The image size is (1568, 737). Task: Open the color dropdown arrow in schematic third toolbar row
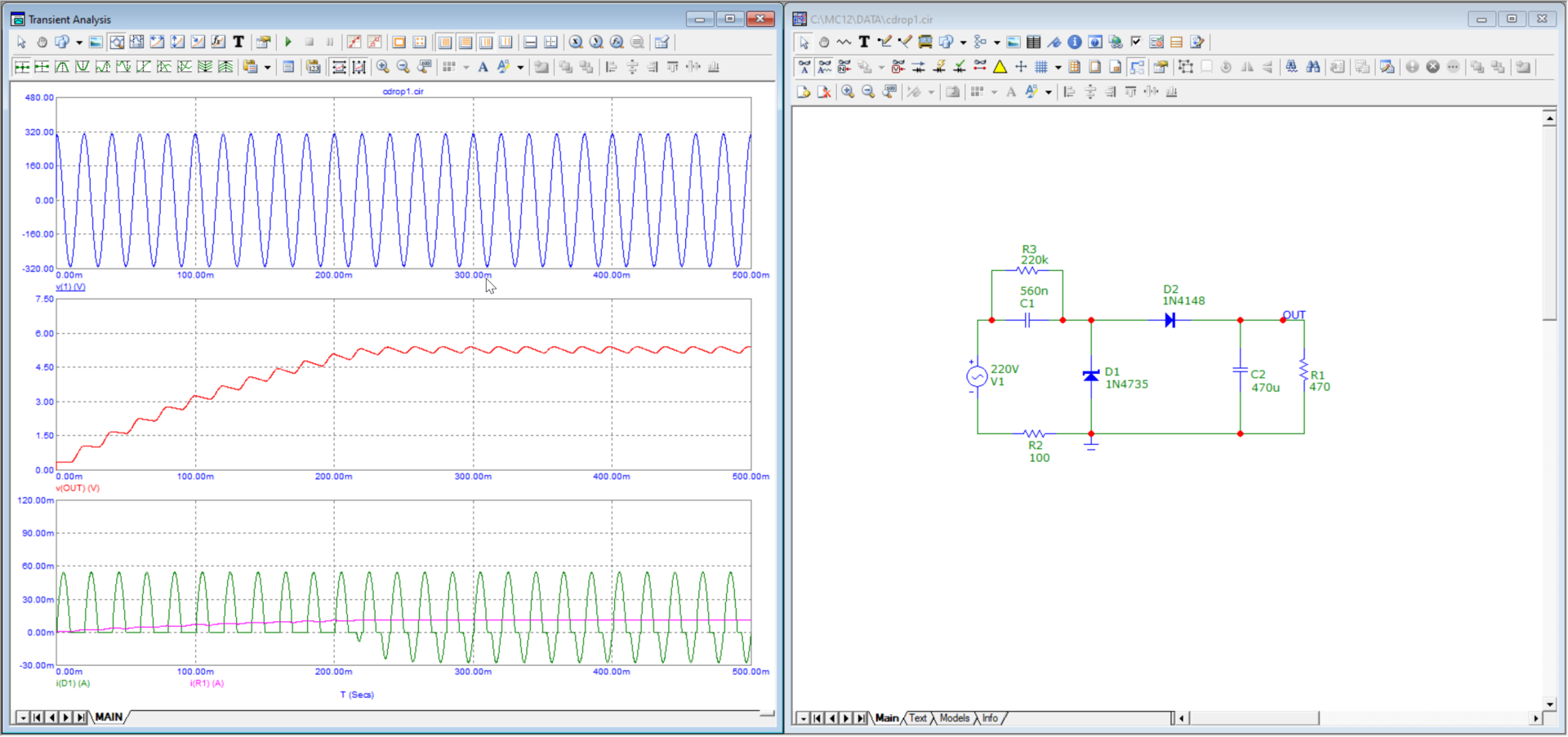click(x=1049, y=92)
